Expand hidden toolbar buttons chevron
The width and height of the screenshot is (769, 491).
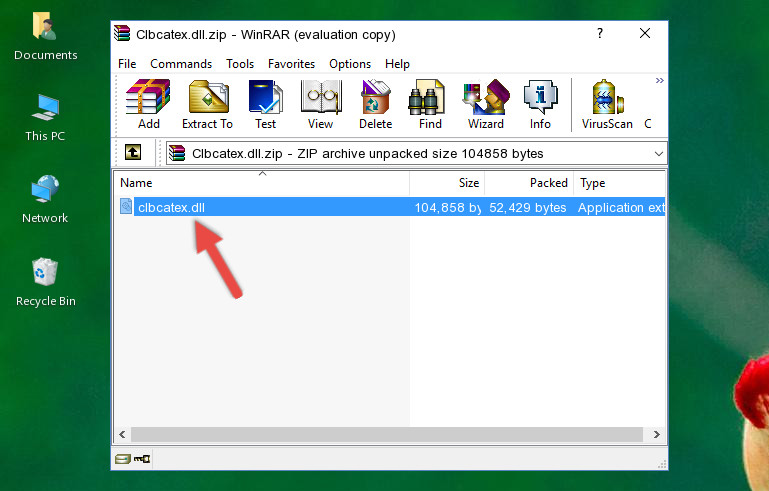click(x=660, y=80)
